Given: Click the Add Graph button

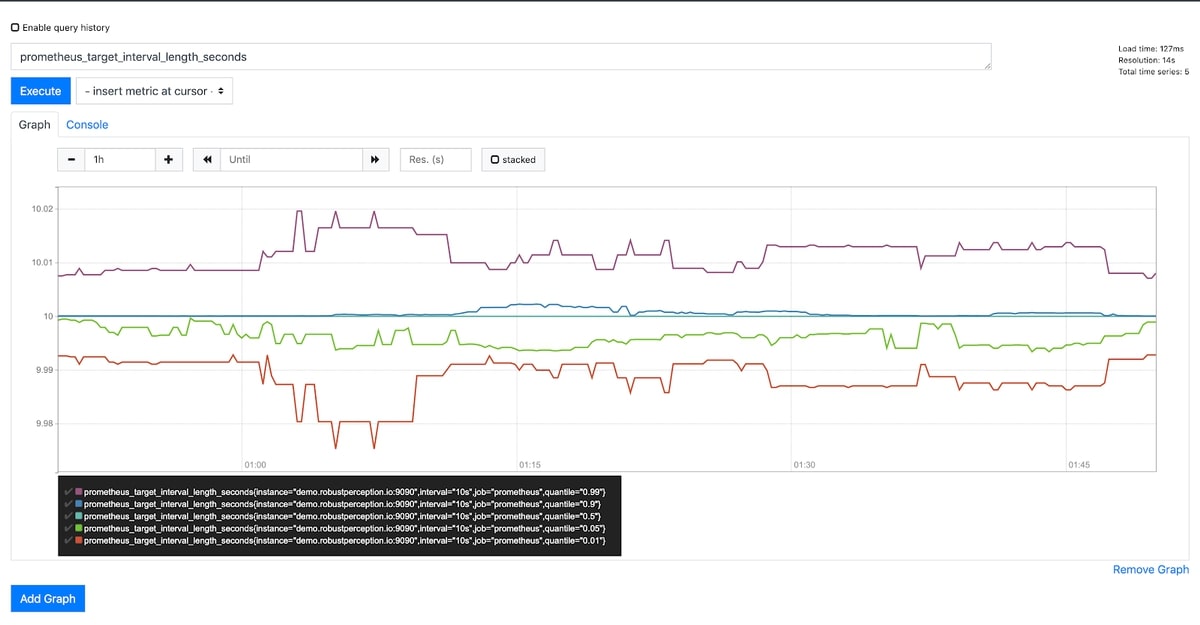Looking at the screenshot, I should click(x=48, y=598).
